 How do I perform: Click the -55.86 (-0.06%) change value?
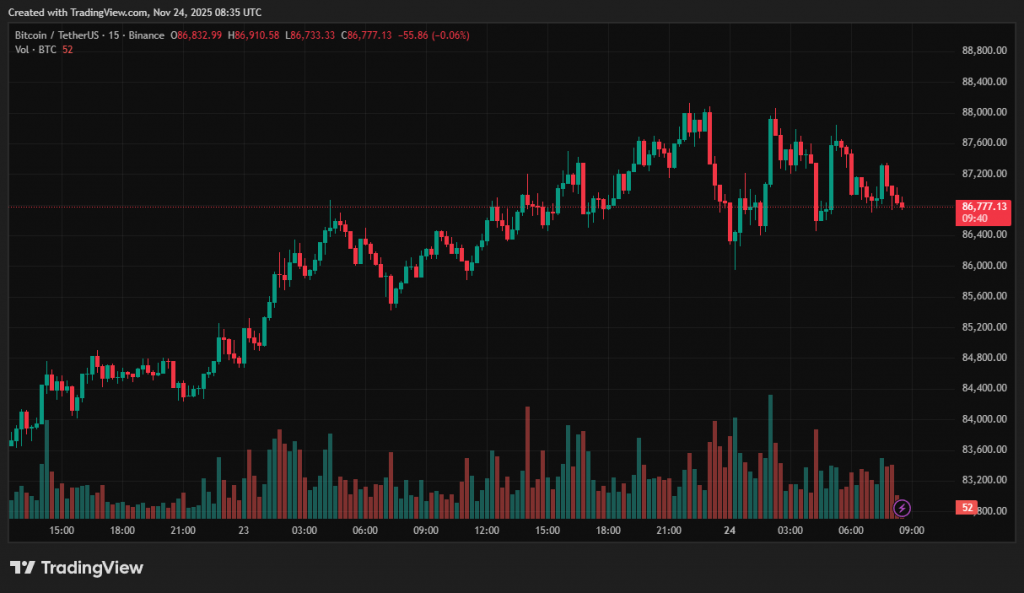coord(434,35)
